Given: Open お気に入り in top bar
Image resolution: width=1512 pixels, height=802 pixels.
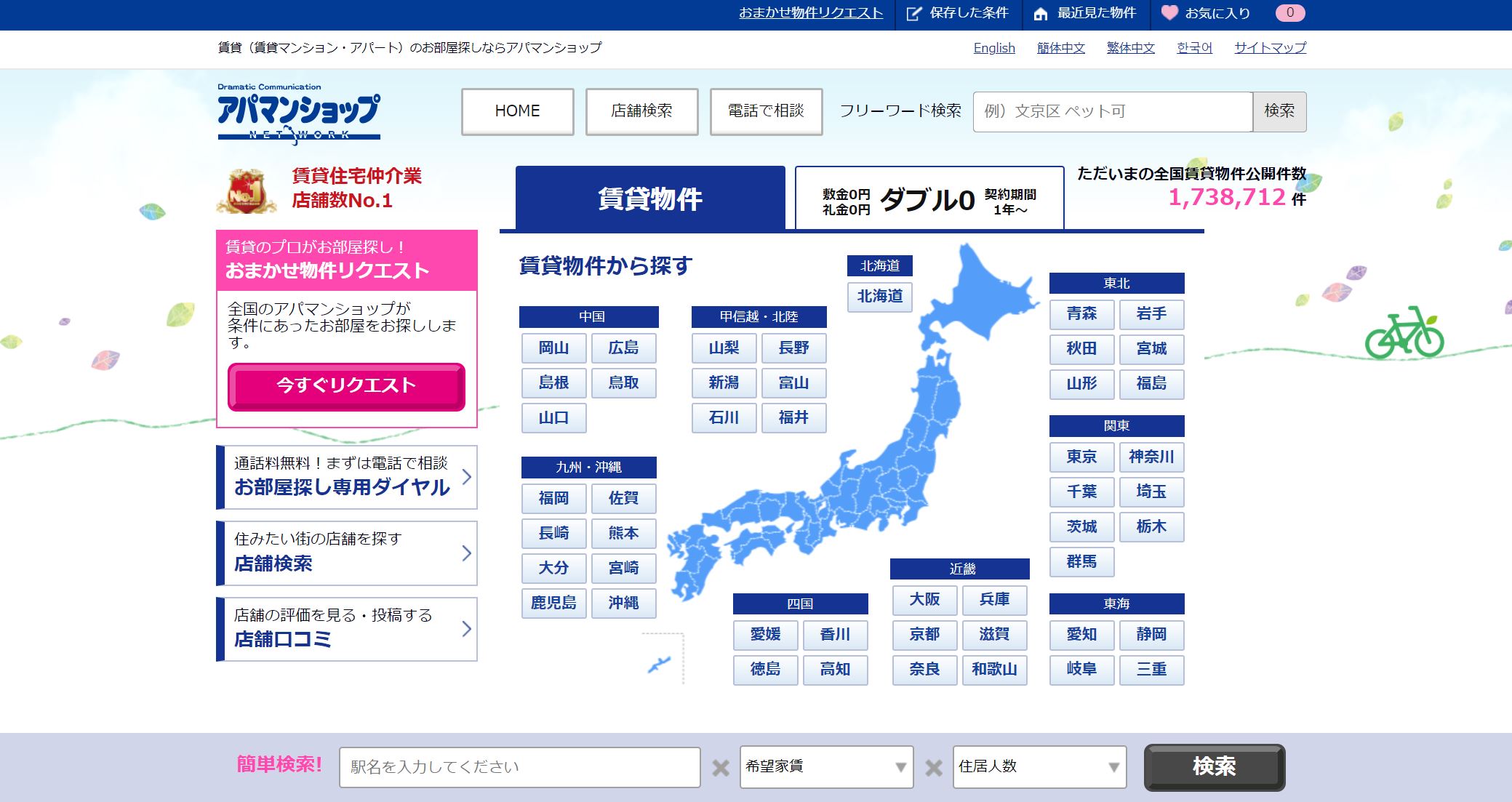Looking at the screenshot, I should click(x=1217, y=13).
